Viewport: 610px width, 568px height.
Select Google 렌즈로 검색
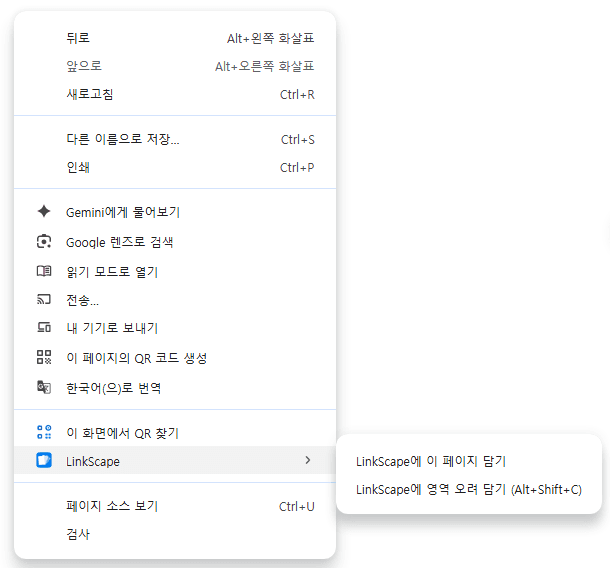click(175, 242)
